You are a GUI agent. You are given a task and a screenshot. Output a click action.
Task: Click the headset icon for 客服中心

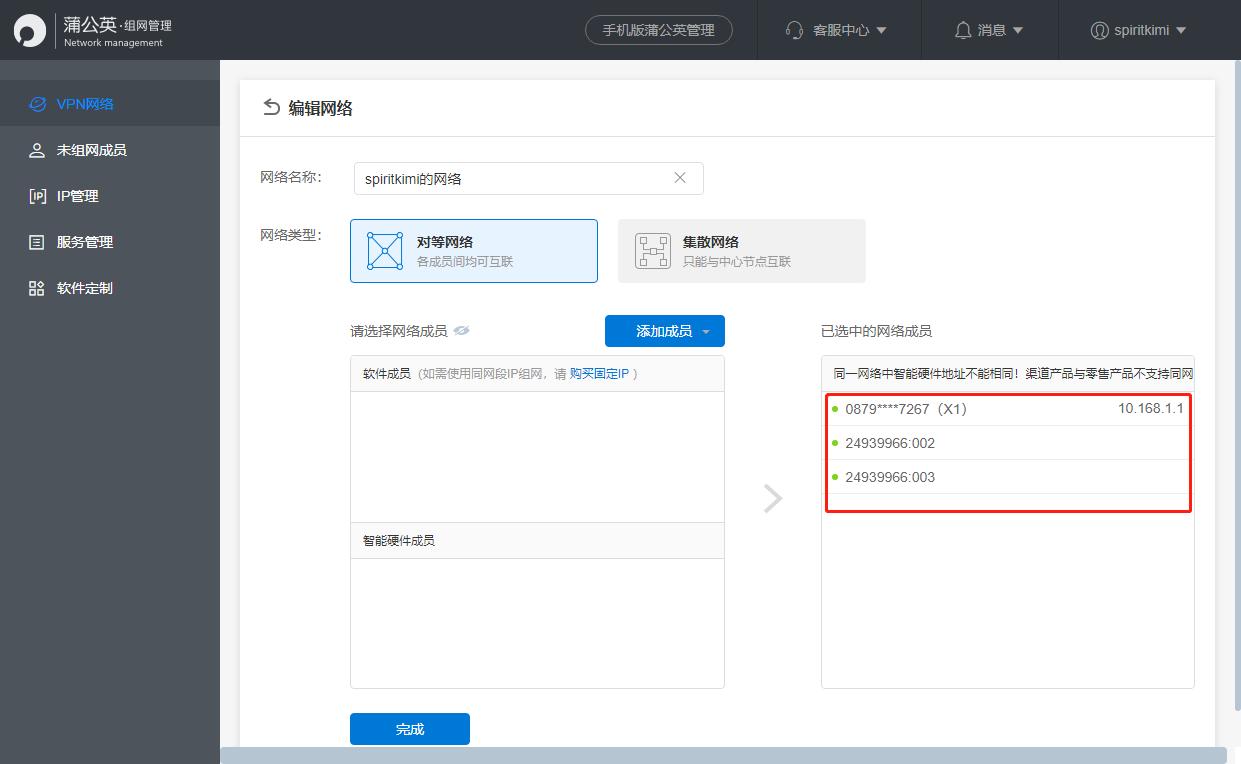[x=794, y=30]
